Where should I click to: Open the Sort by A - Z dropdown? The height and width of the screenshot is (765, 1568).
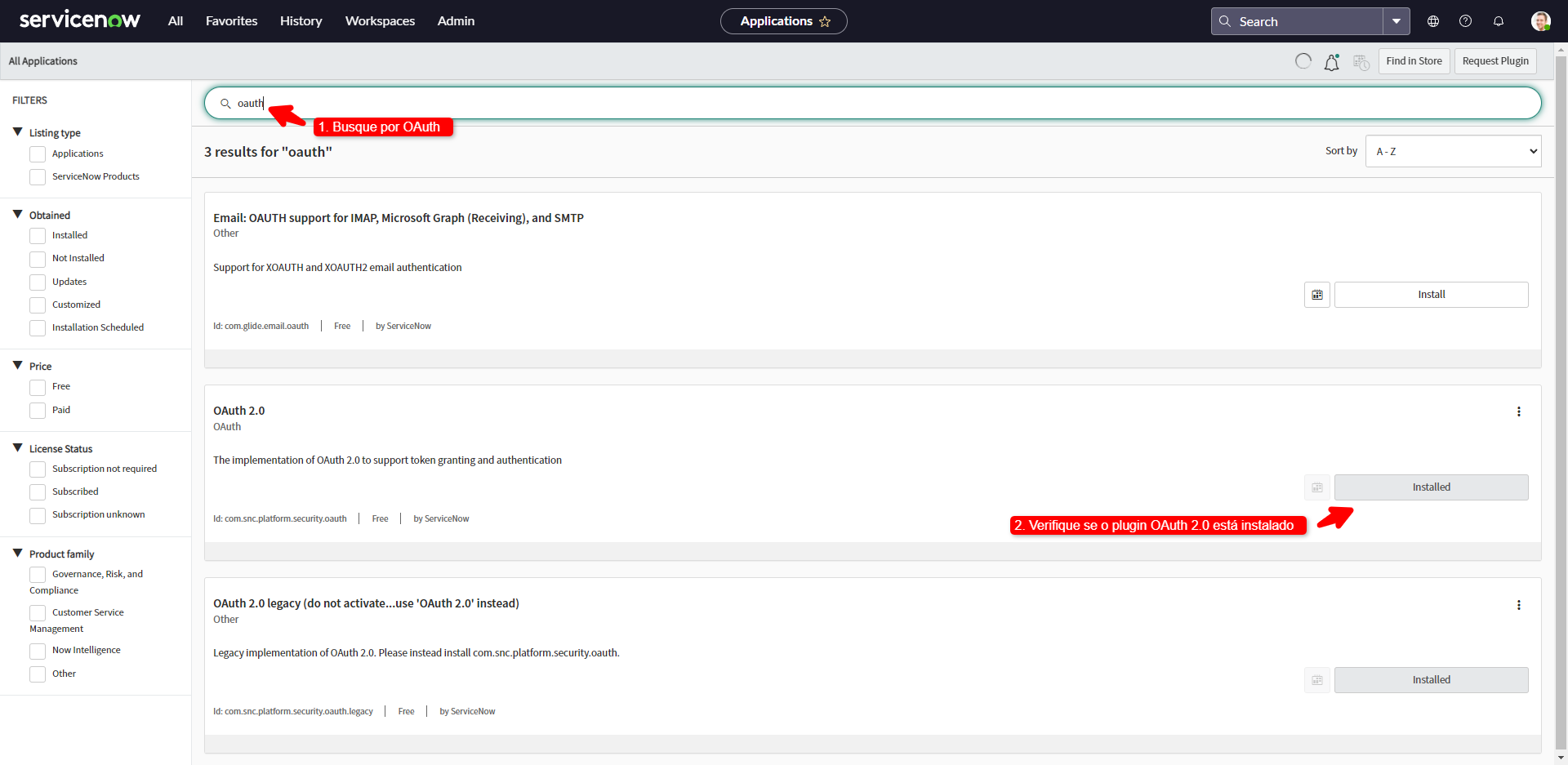tap(1453, 151)
